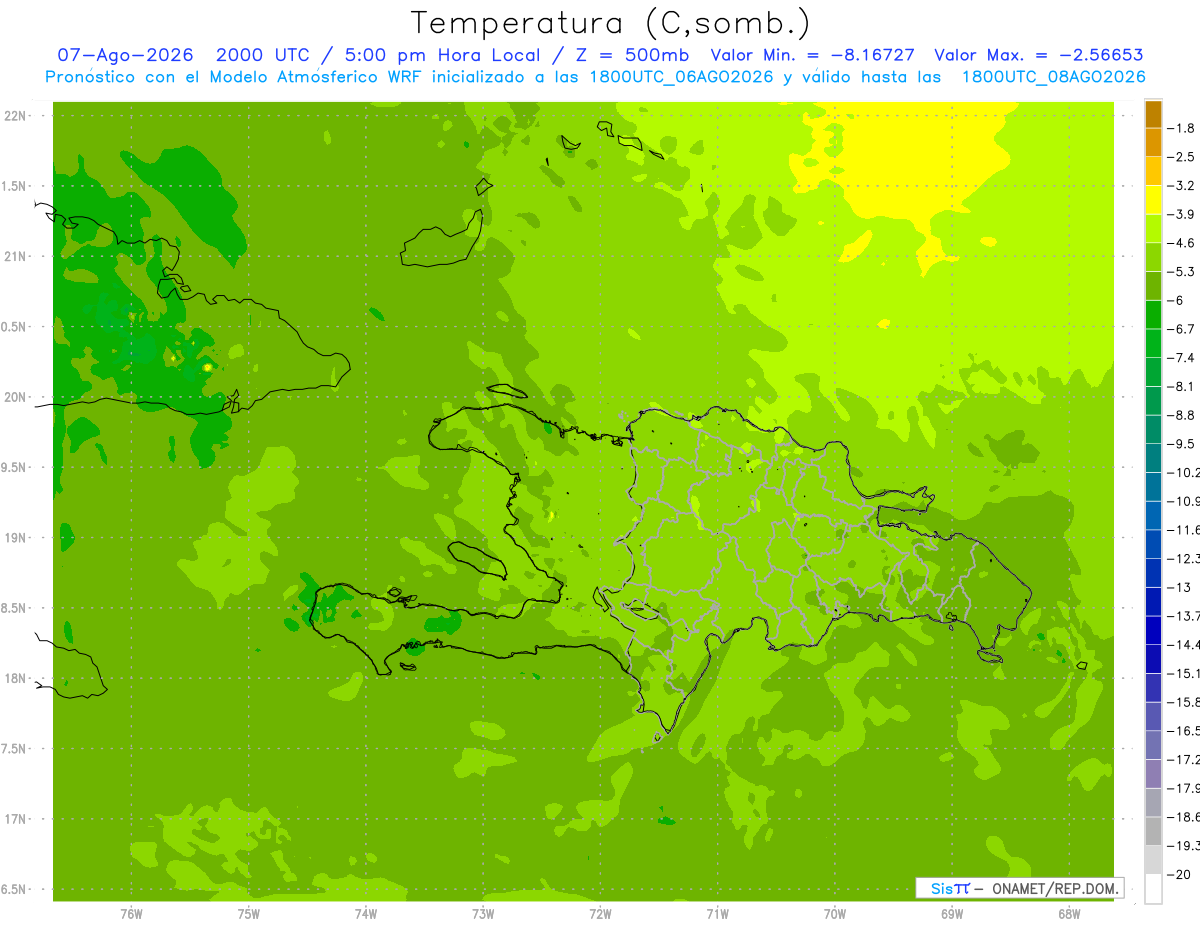The width and height of the screenshot is (1200, 927).
Task: Click the '71W' longitude axis label
Action: coord(717,913)
